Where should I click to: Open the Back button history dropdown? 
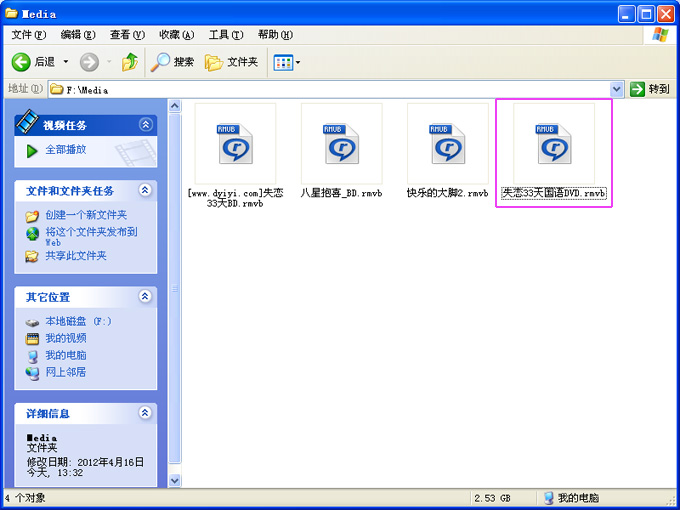[x=66, y=62]
